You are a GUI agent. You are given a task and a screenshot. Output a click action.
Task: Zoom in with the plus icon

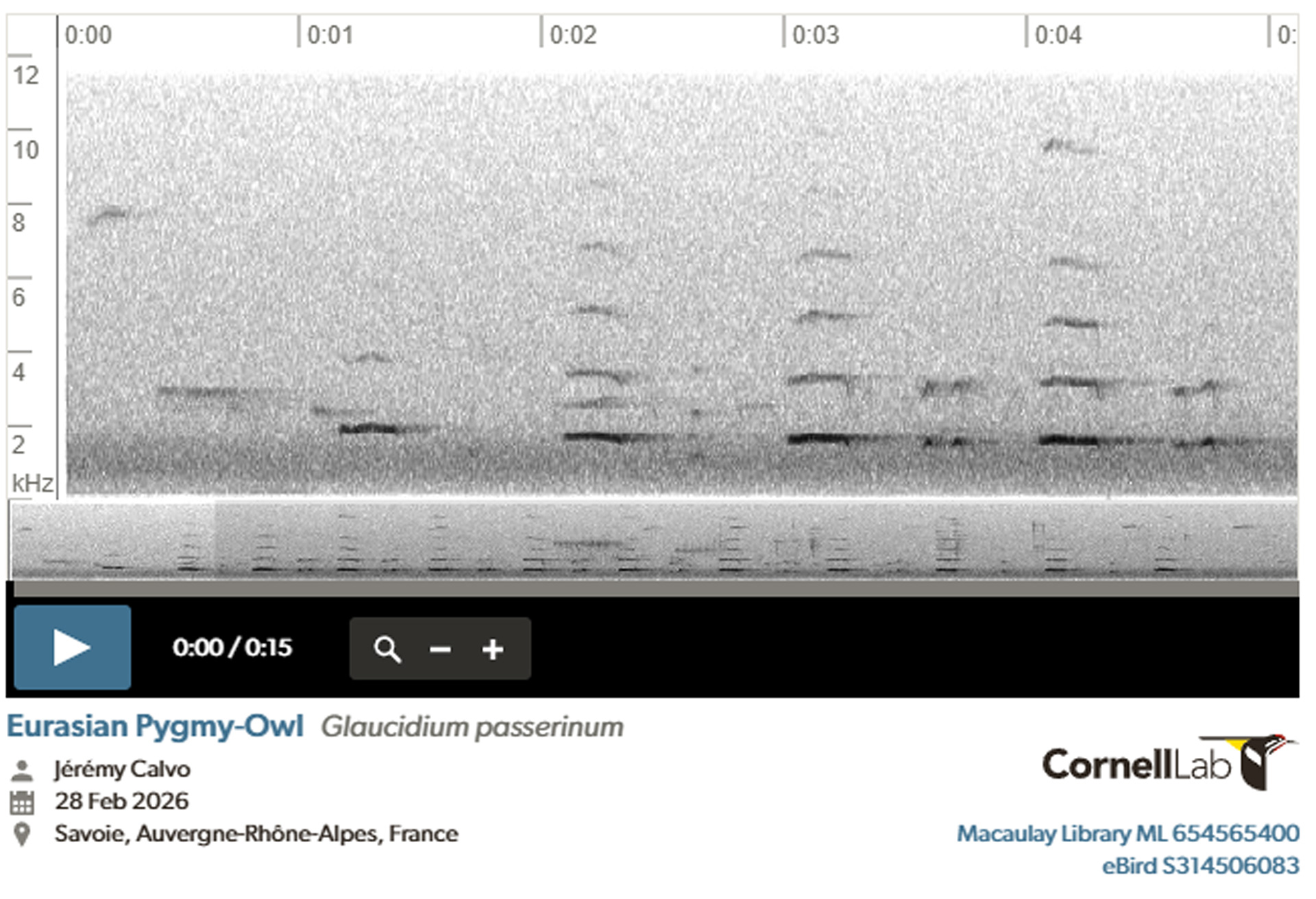493,649
